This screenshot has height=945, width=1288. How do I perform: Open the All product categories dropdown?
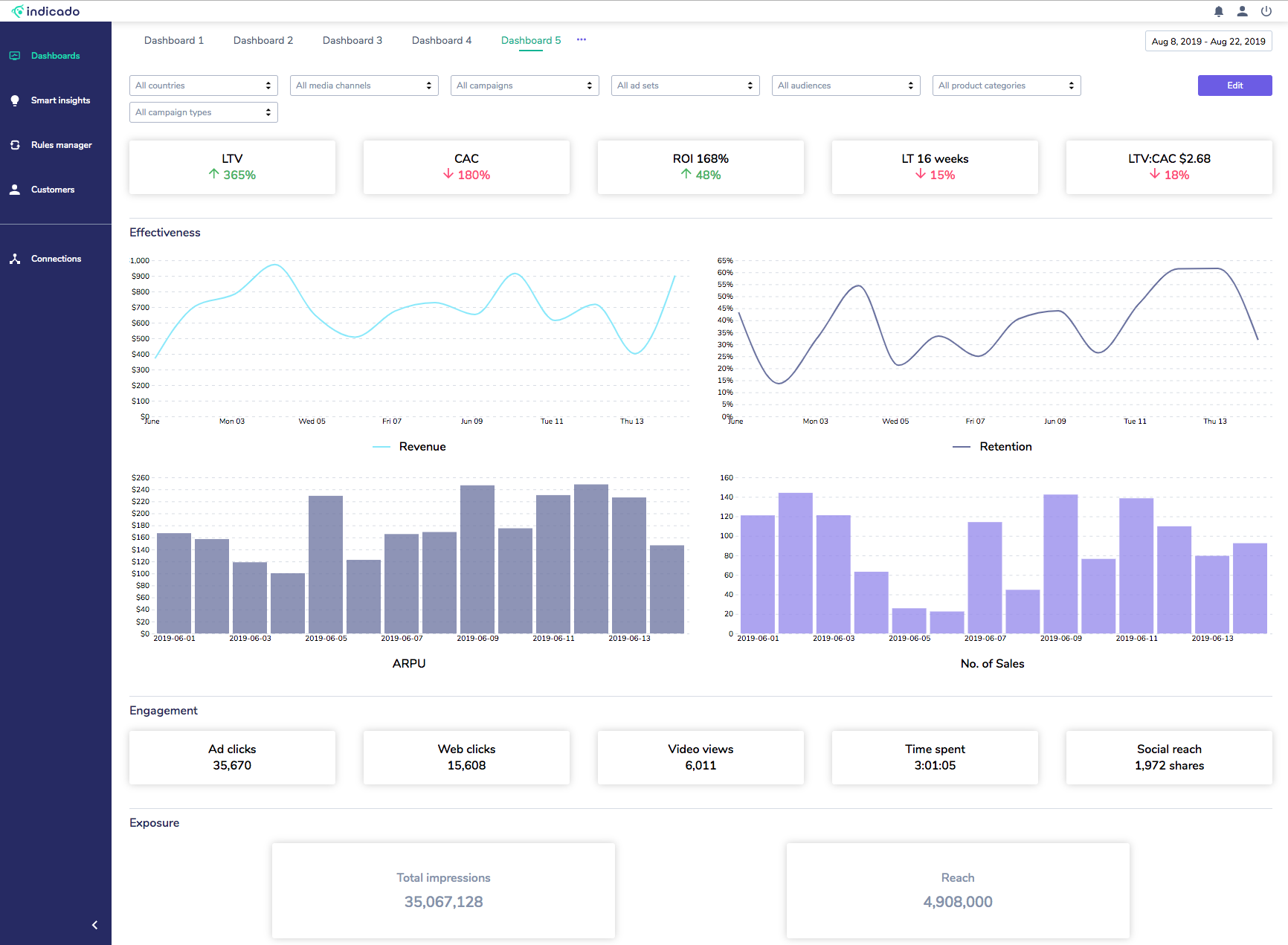click(1007, 86)
